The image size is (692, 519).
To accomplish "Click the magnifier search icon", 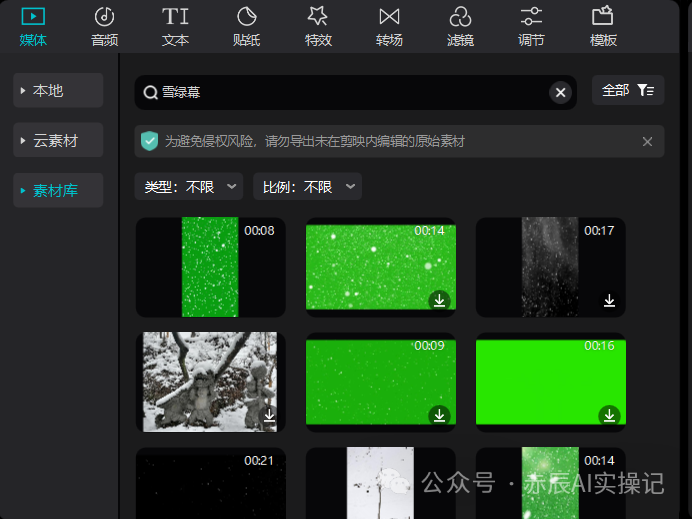I will (150, 92).
